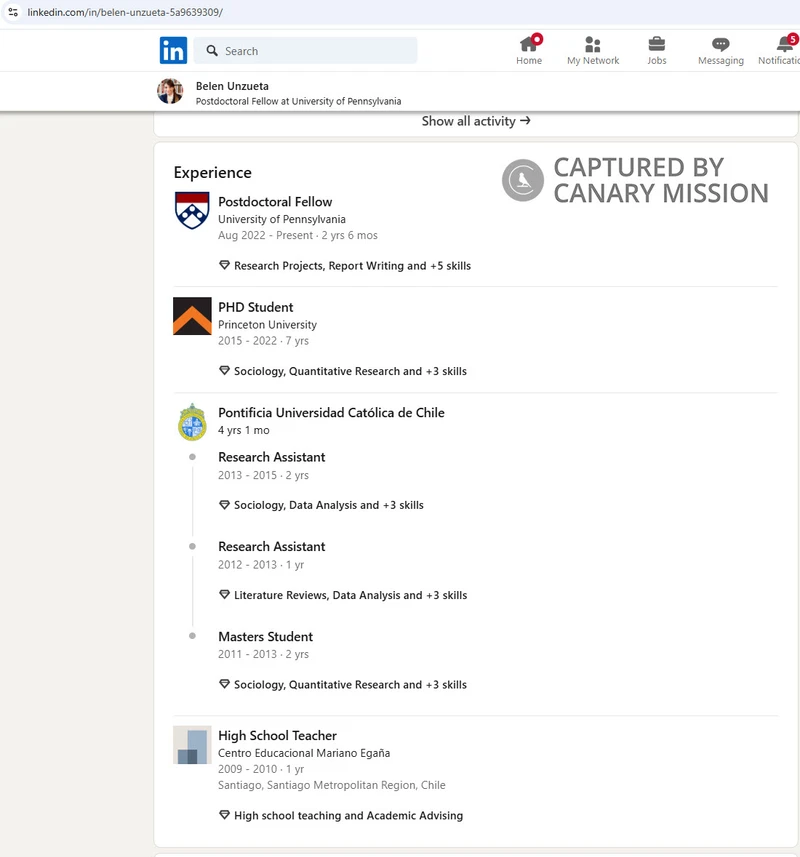Click Santiago, Santiago Metropolitan Region, Chile location
This screenshot has height=857, width=800.
pyautogui.click(x=332, y=785)
